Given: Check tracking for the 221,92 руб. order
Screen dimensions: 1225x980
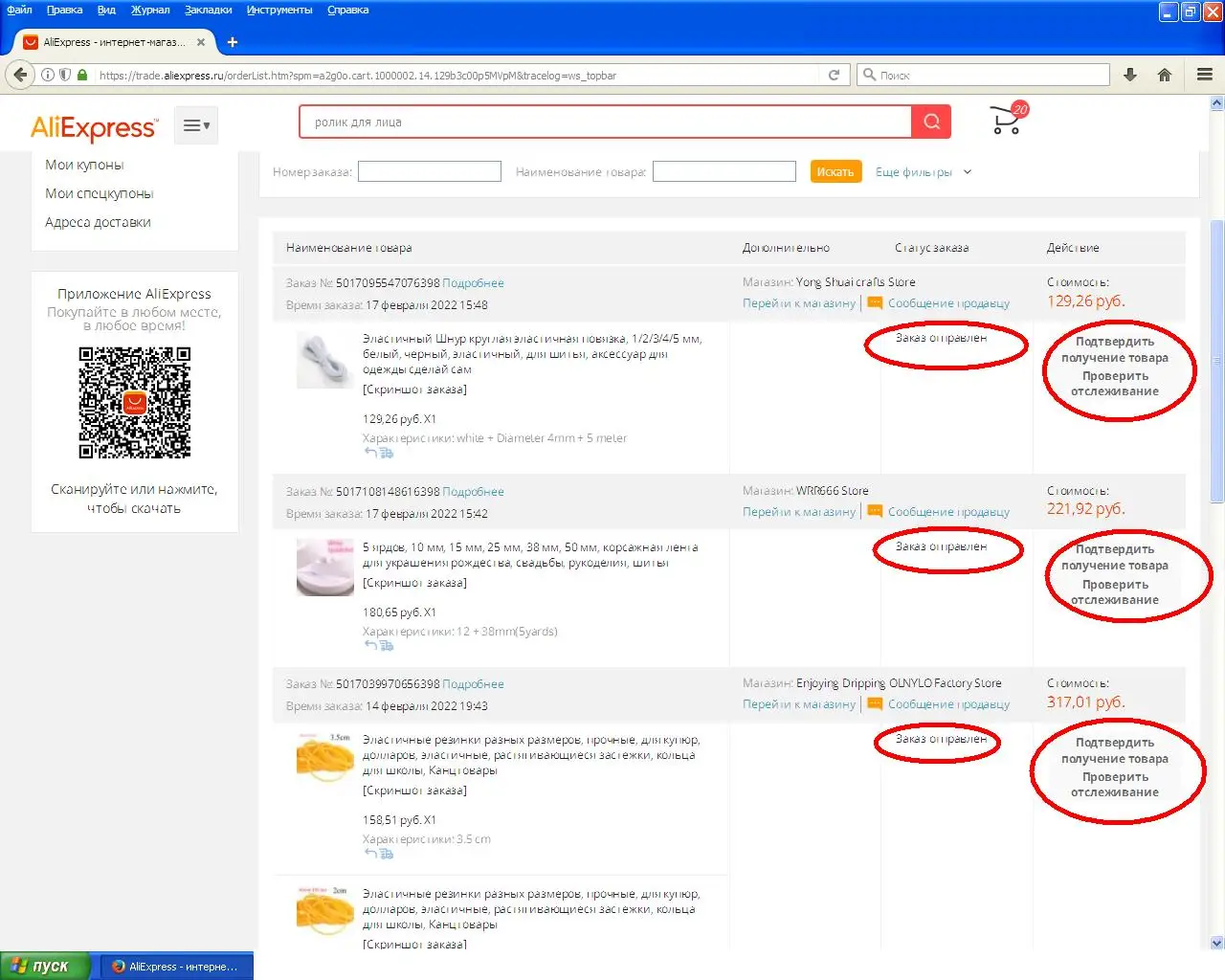Looking at the screenshot, I should 1115,592.
